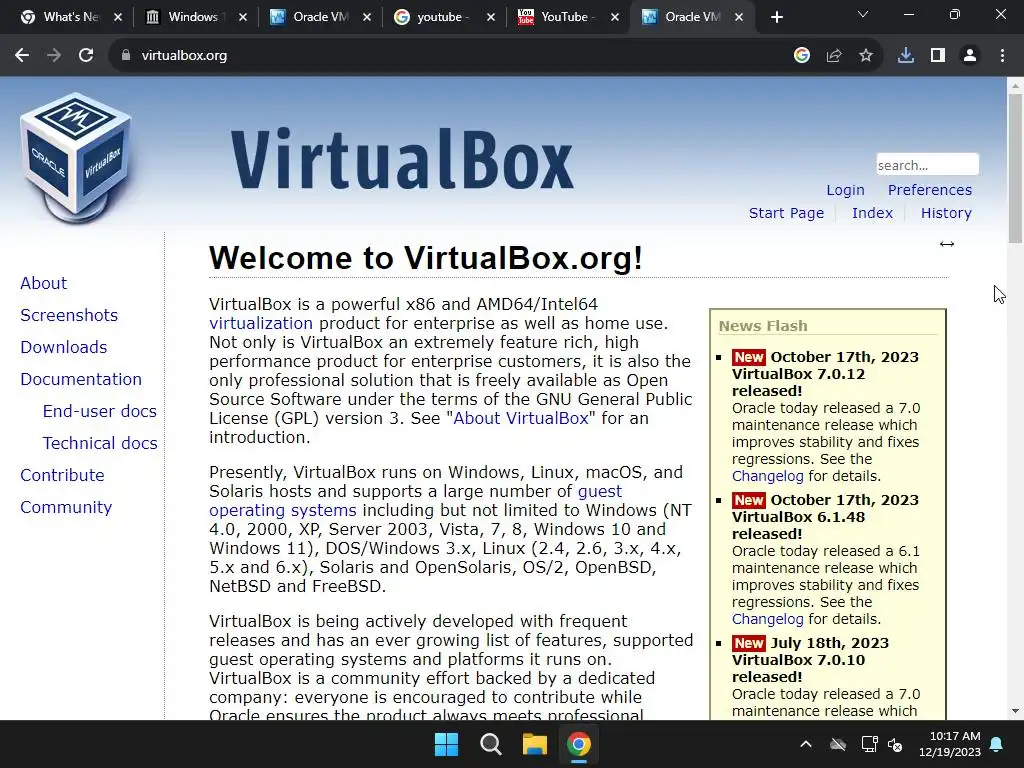The image size is (1024, 768).
Task: Close the active Oracle VM tab
Action: [x=739, y=18]
